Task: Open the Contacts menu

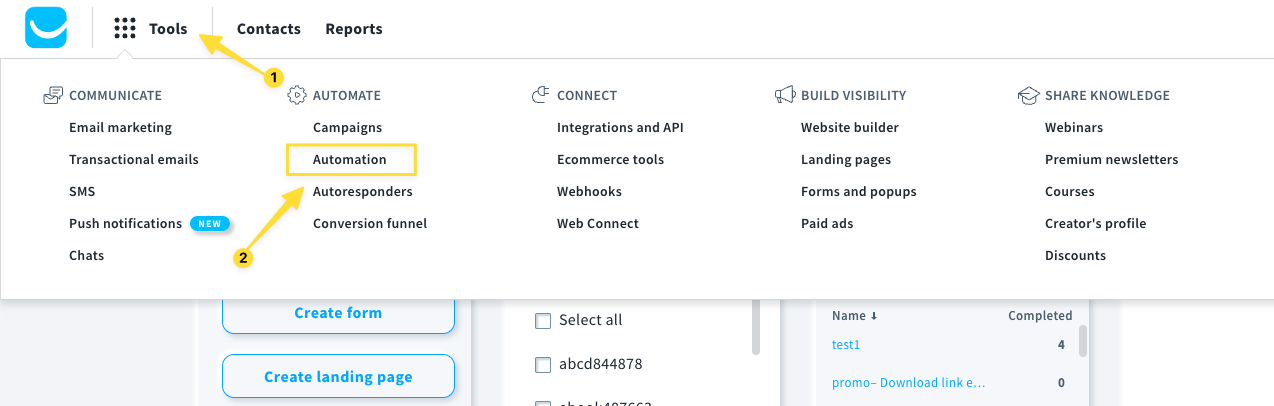Action: coord(268,29)
